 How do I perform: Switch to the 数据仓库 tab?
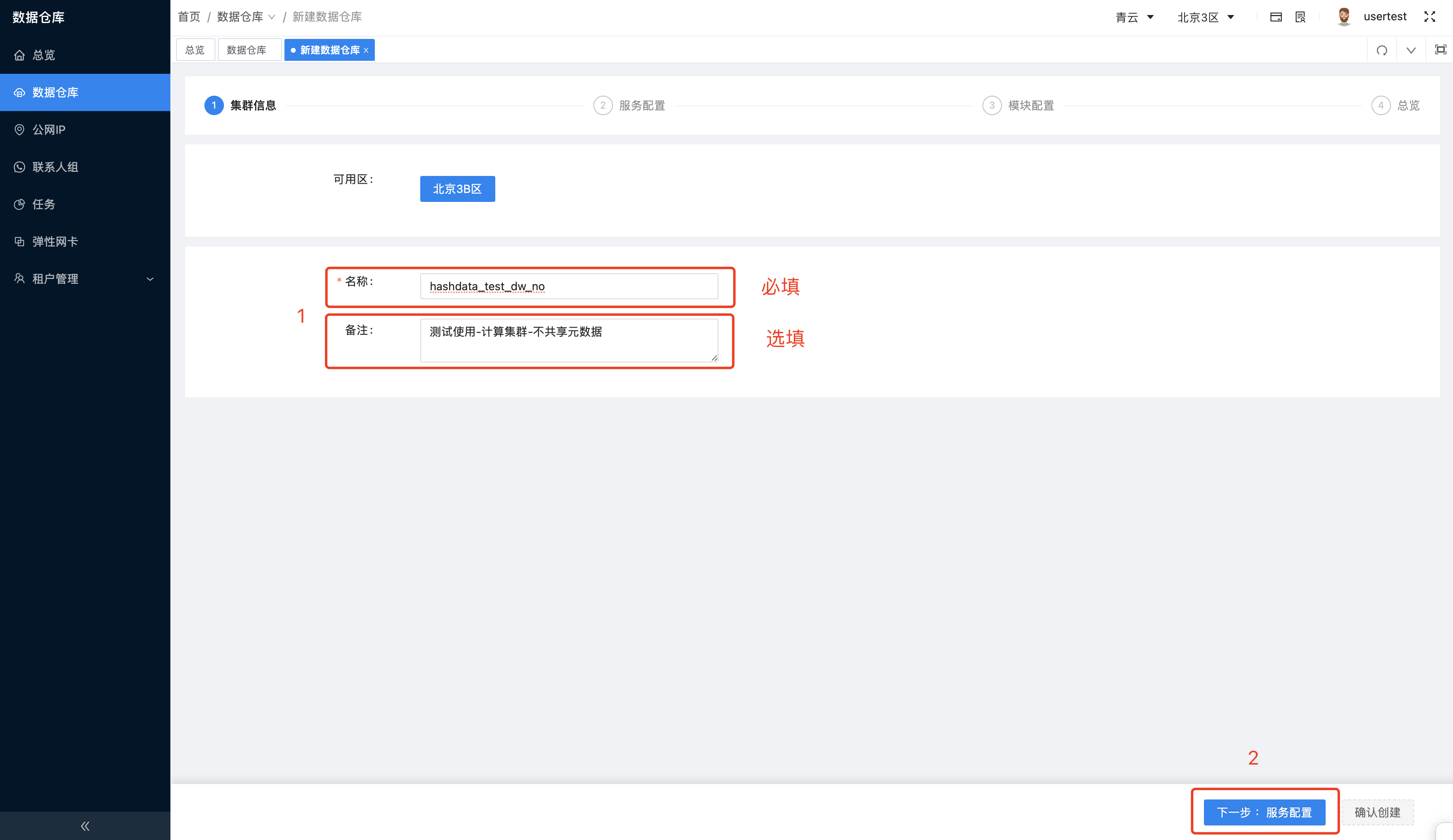pyautogui.click(x=249, y=49)
